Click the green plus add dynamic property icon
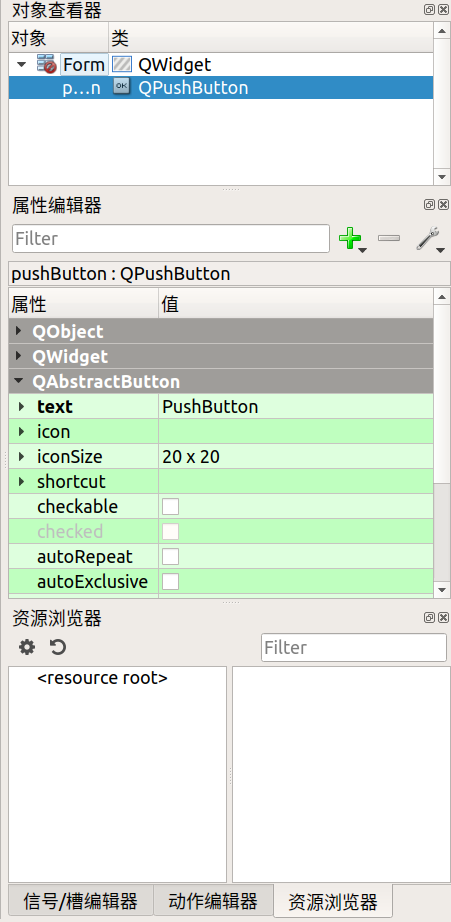Viewport: 451px width, 922px height. (x=351, y=239)
